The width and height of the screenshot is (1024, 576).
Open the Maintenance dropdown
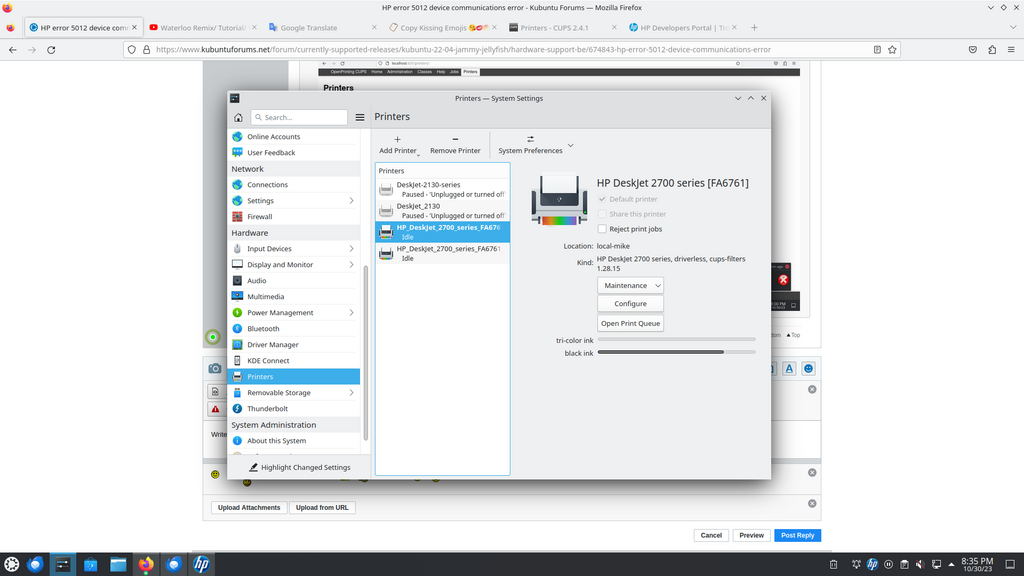coord(630,286)
